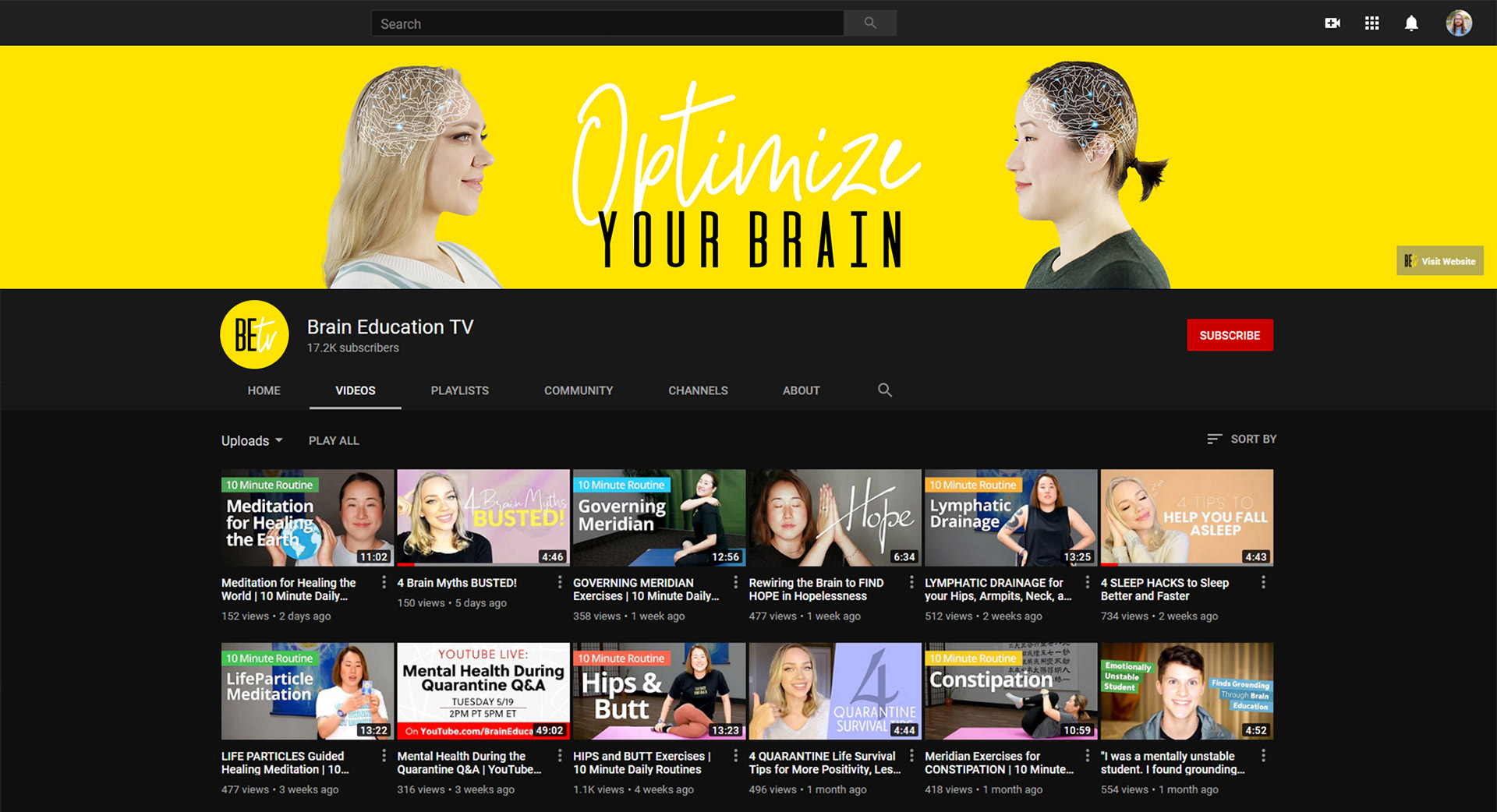Open options menu for 4 Brain Myths BUSTED!
The image size is (1497, 812).
point(560,582)
